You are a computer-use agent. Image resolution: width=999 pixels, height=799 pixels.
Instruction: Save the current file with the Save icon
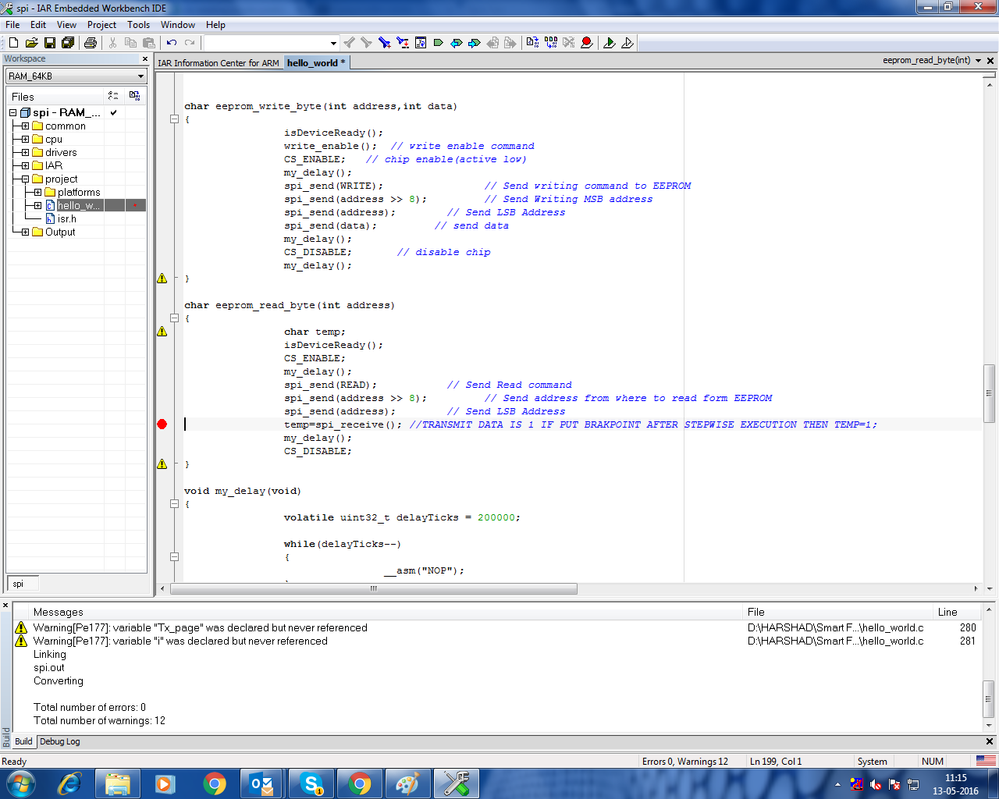[x=49, y=43]
